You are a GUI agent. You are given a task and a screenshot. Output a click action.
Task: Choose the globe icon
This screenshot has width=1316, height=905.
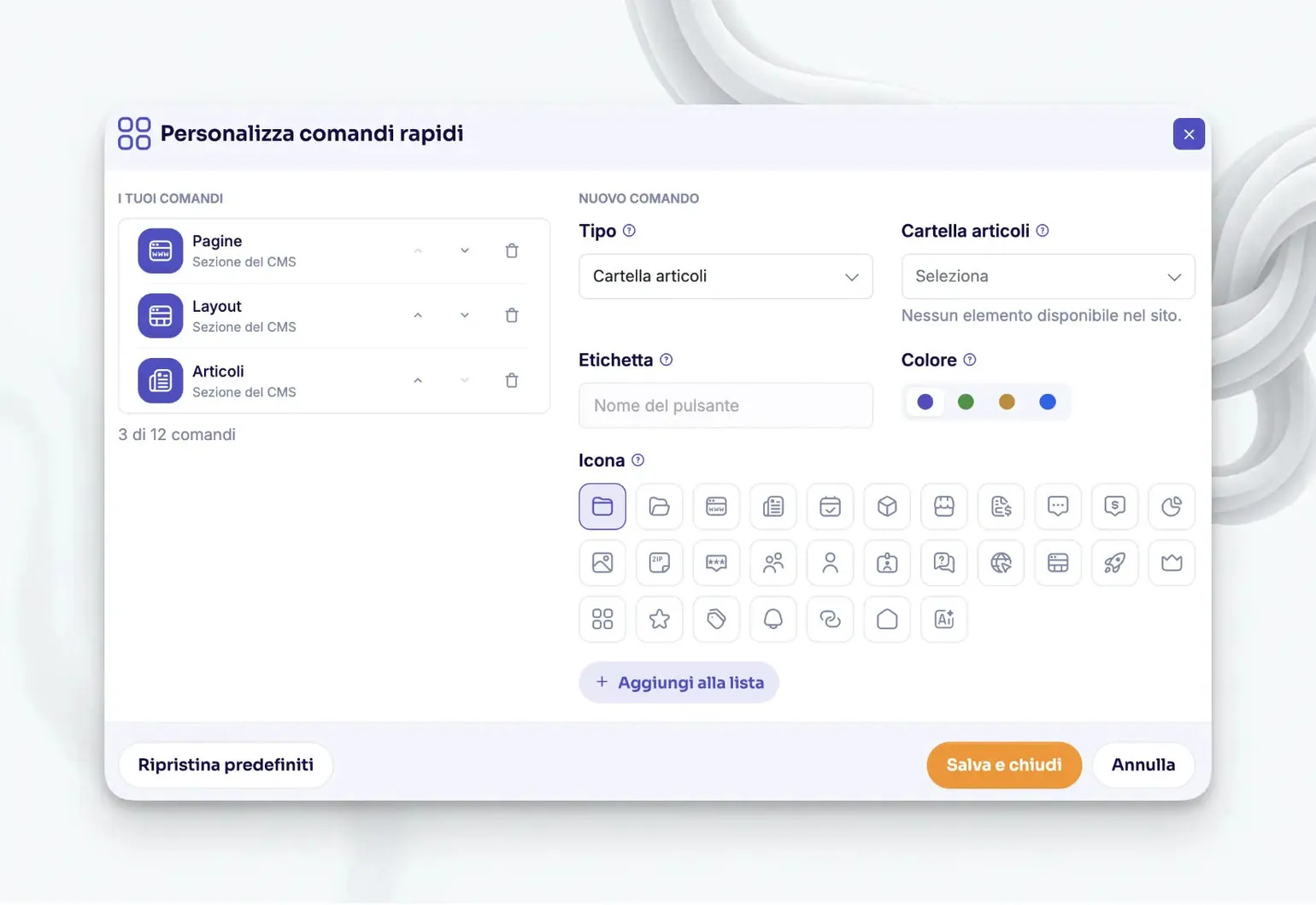coord(1001,562)
